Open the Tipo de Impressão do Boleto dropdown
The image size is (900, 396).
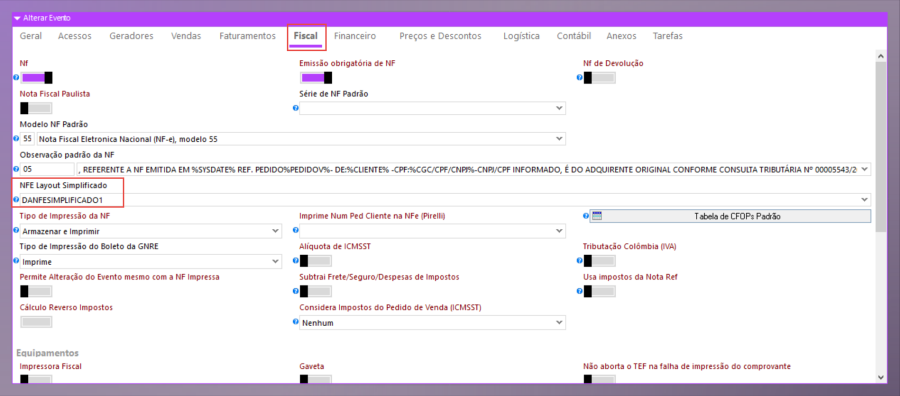point(150,262)
